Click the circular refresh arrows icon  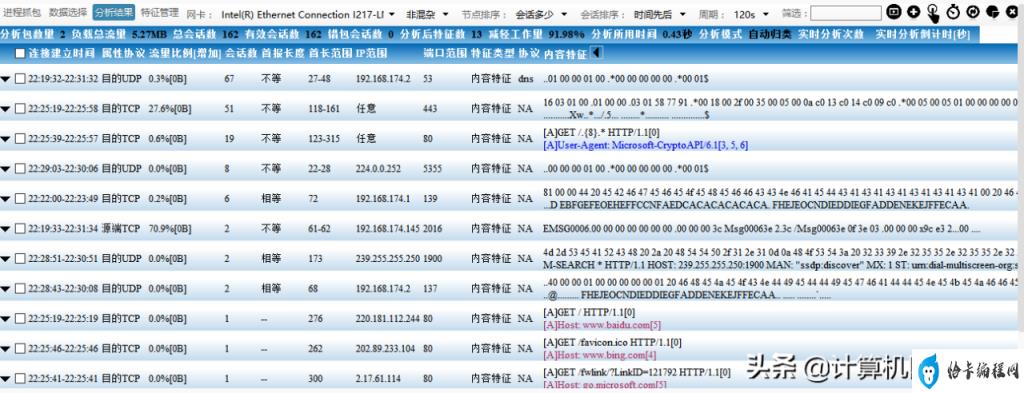(973, 11)
